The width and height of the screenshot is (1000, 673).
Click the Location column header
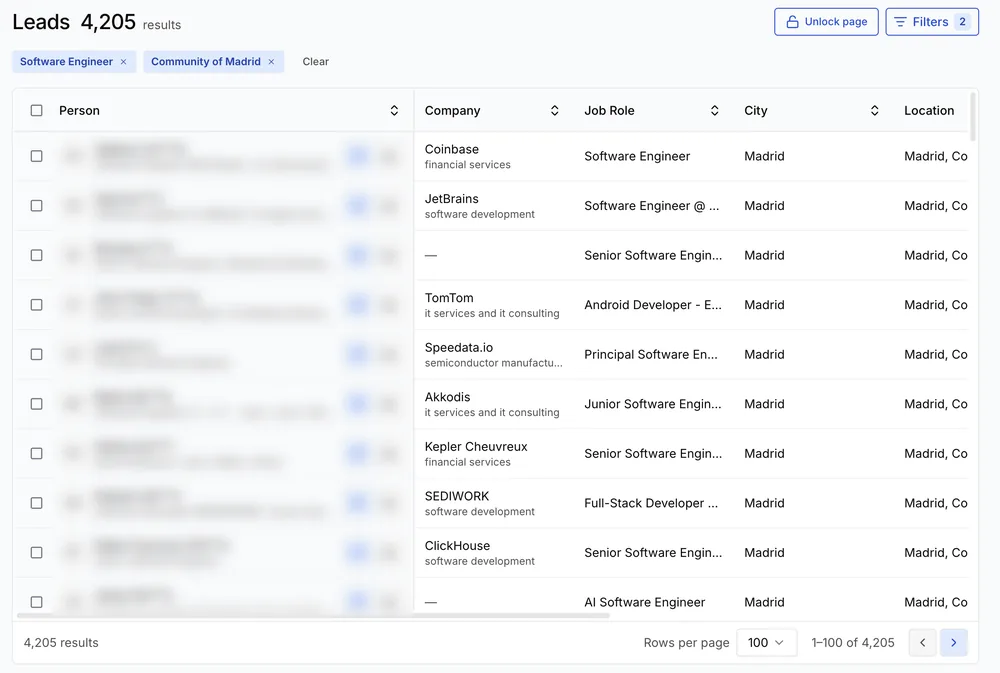pyautogui.click(x=929, y=110)
